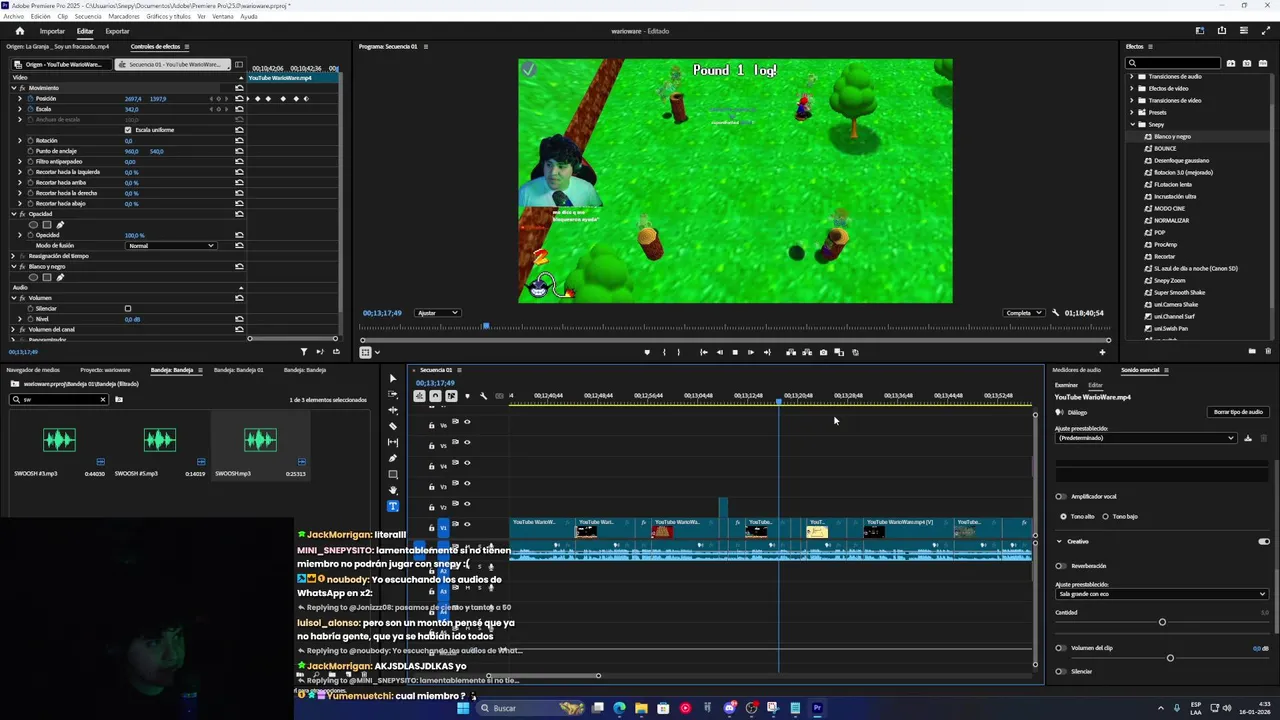Click the Windows Start button
The width and height of the screenshot is (1280, 720).
(463, 708)
